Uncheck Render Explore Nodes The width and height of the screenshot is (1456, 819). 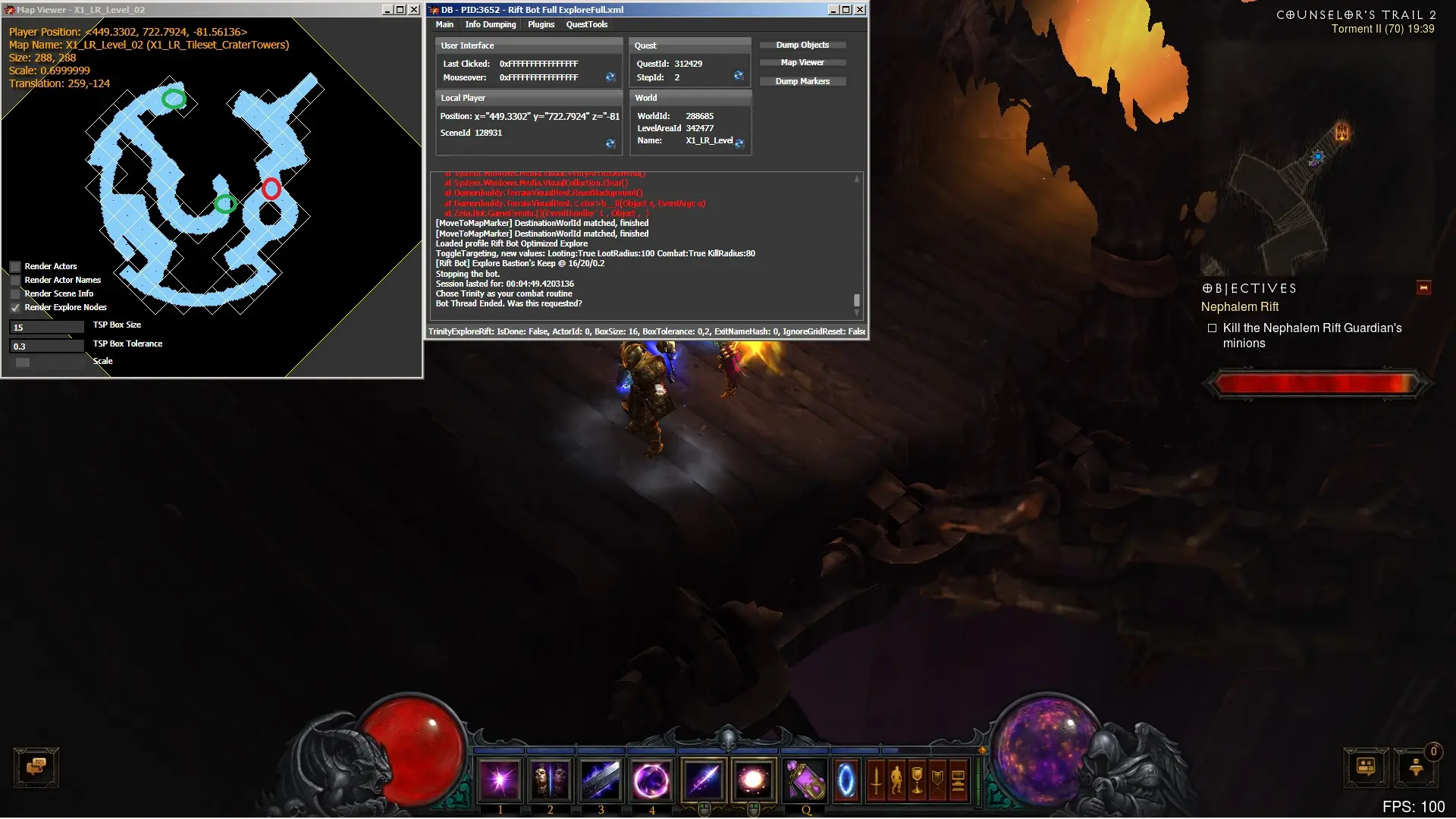coord(15,307)
